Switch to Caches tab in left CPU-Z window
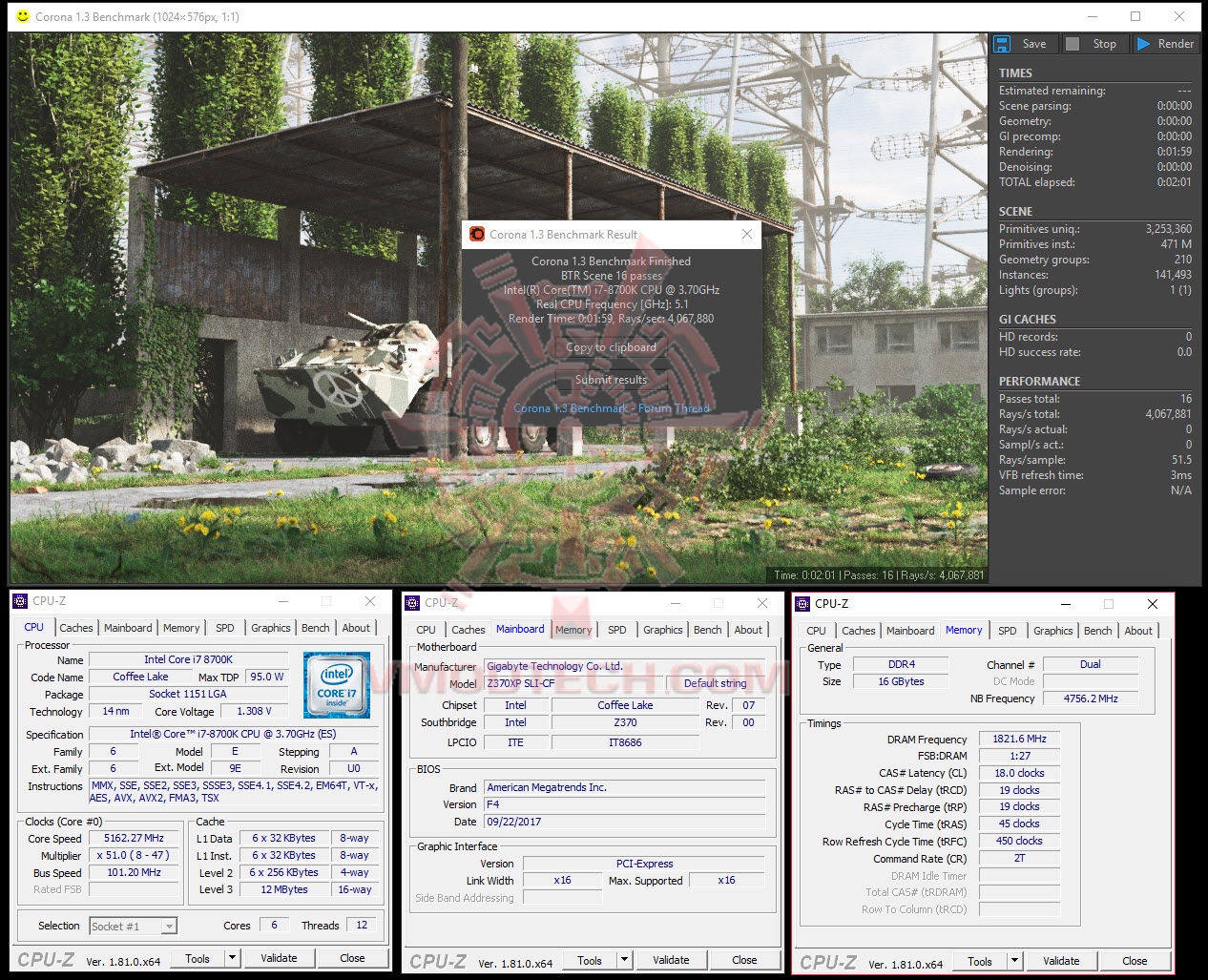Viewport: 1208px width, 980px height. 76,628
